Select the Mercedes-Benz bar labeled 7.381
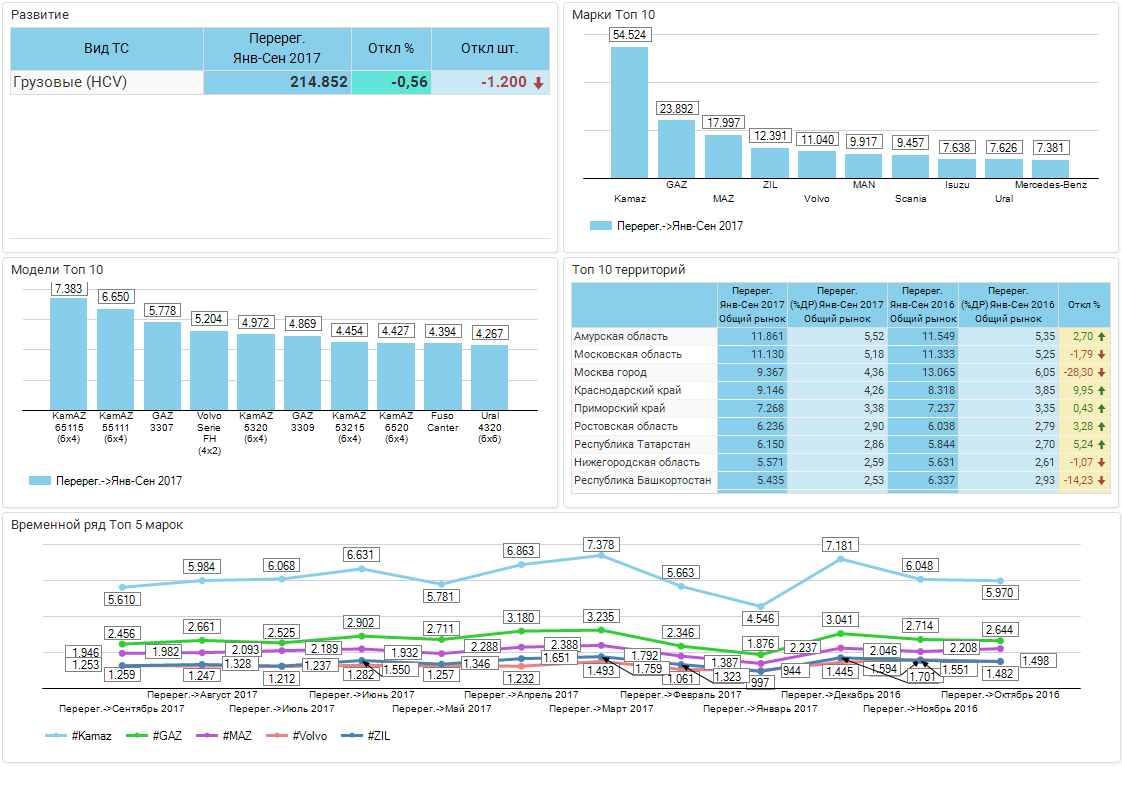Image resolution: width=1122 pixels, height=793 pixels. click(x=1050, y=169)
